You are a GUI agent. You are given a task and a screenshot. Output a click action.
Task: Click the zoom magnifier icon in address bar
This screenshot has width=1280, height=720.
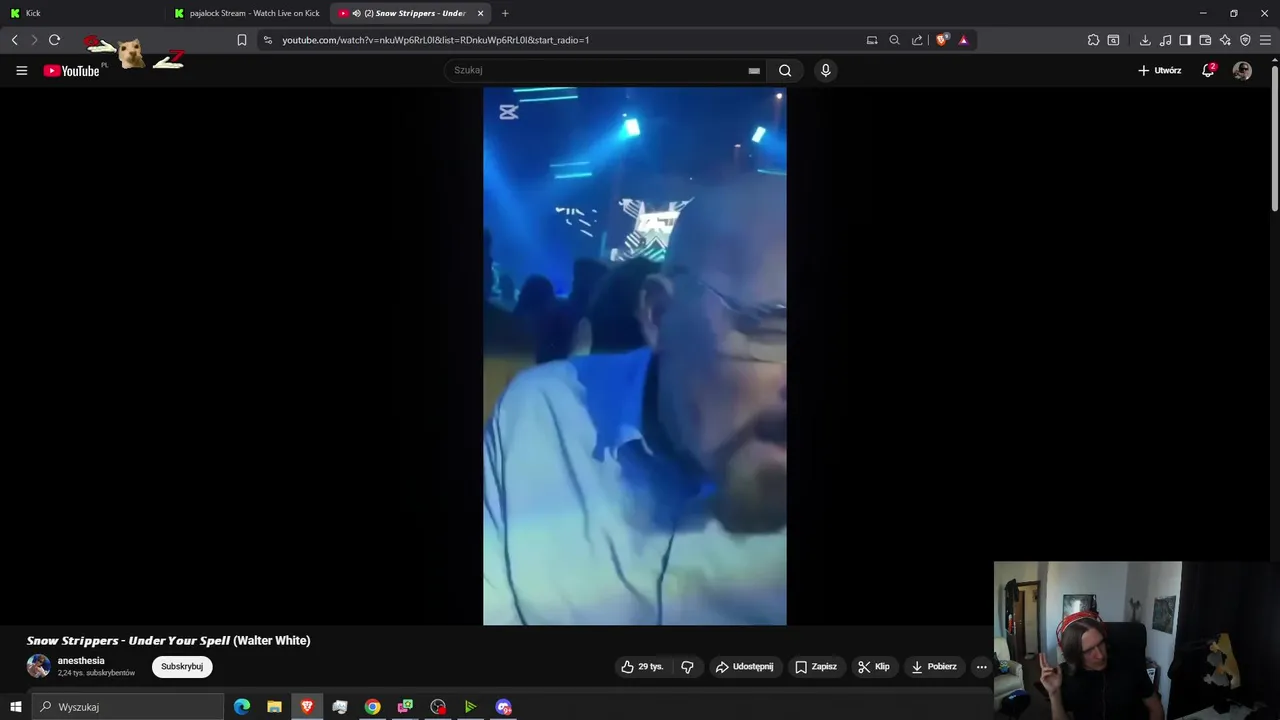point(895,40)
